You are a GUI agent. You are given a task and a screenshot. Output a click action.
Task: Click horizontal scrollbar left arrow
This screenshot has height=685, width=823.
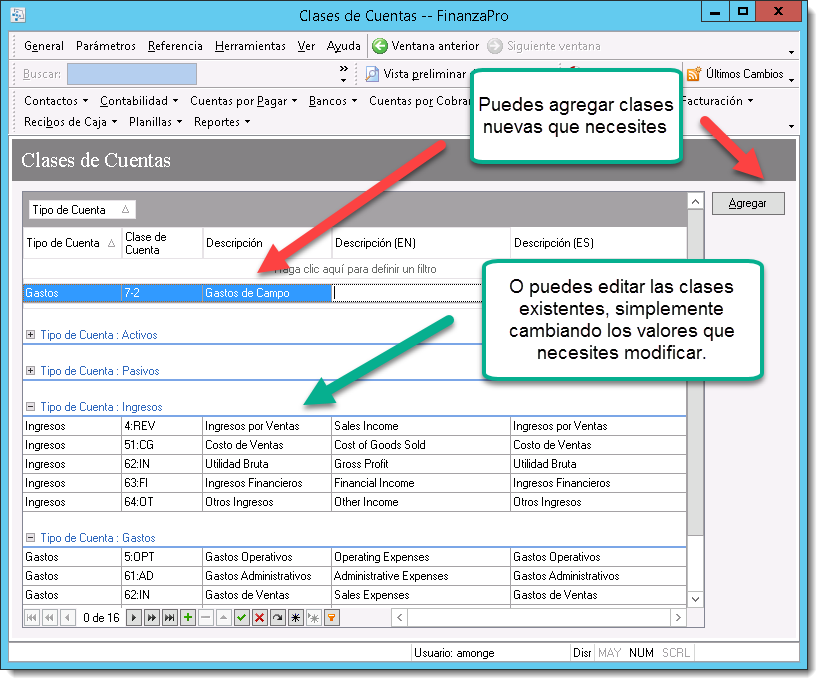[399, 617]
